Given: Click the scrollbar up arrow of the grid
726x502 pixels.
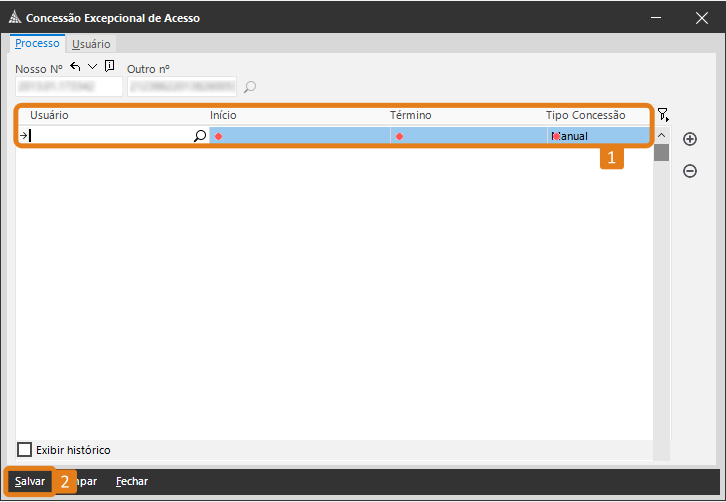Looking at the screenshot, I should tap(661, 135).
